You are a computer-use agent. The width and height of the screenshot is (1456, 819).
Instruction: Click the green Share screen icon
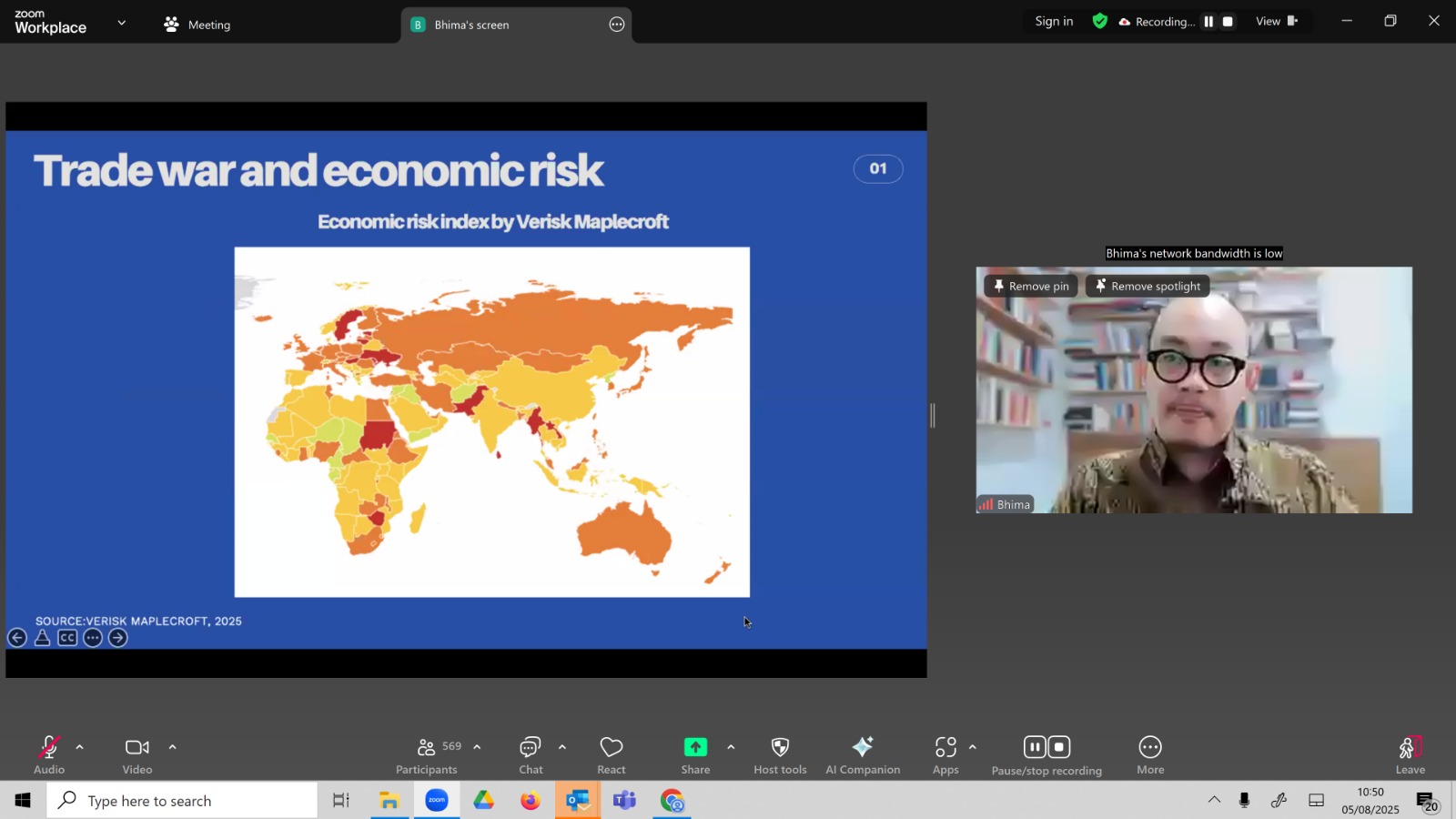(695, 747)
